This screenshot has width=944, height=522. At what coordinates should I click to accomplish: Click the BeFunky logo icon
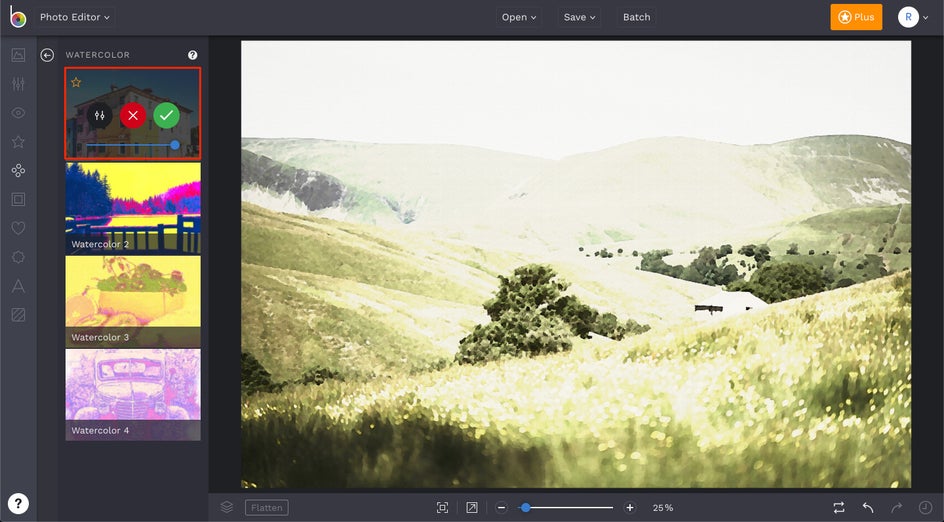[x=18, y=17]
